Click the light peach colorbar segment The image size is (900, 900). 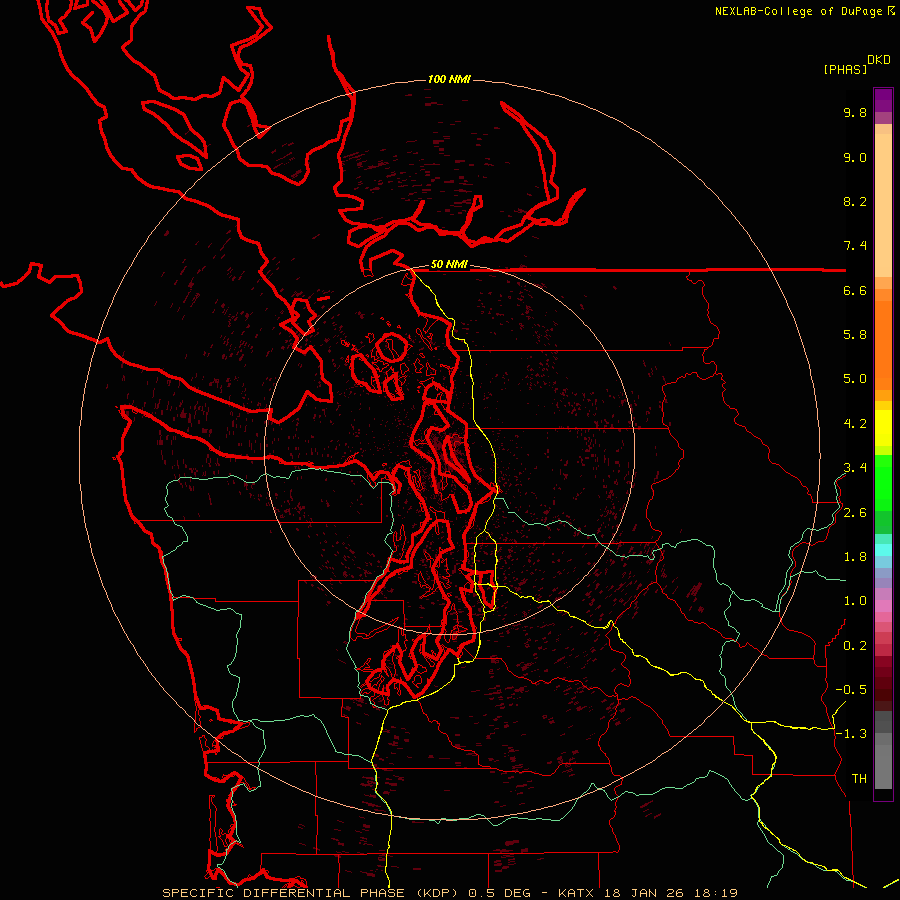pos(883,205)
